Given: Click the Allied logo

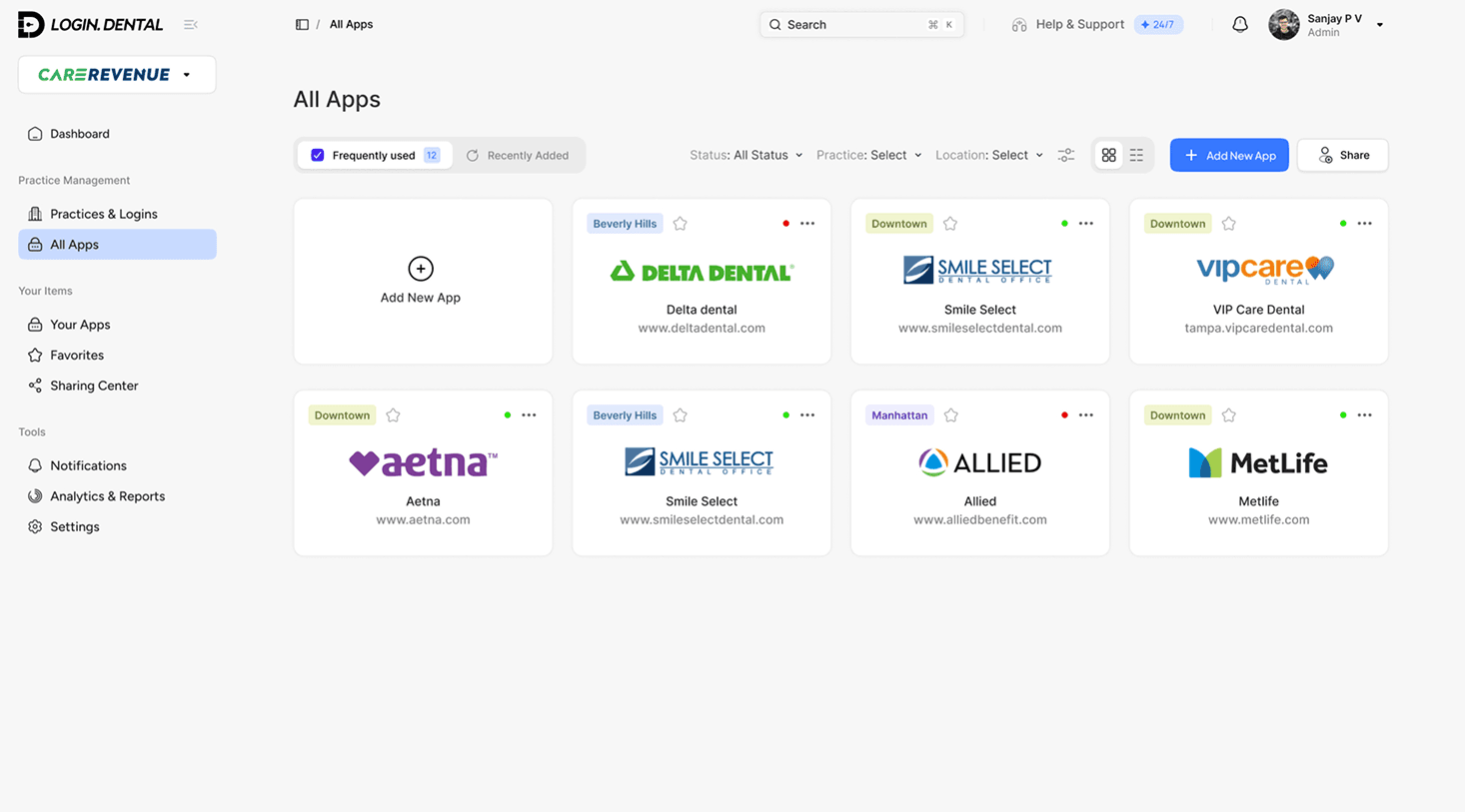Looking at the screenshot, I should click(979, 462).
